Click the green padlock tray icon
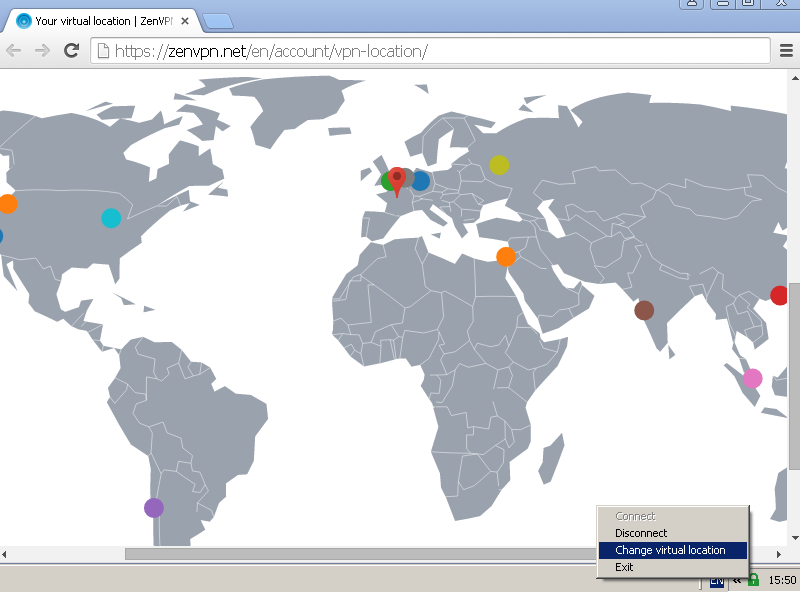800x592 pixels. click(x=753, y=580)
